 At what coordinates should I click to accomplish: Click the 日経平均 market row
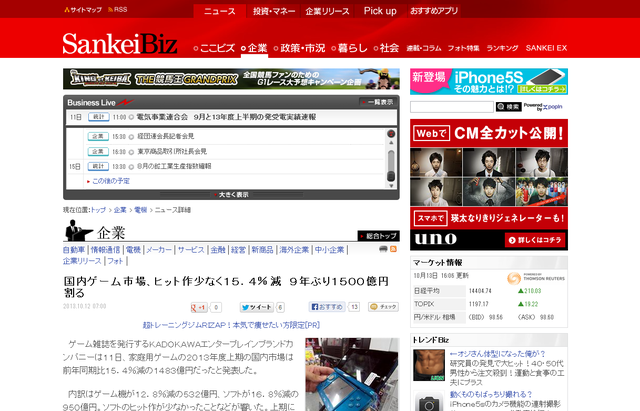point(489,291)
